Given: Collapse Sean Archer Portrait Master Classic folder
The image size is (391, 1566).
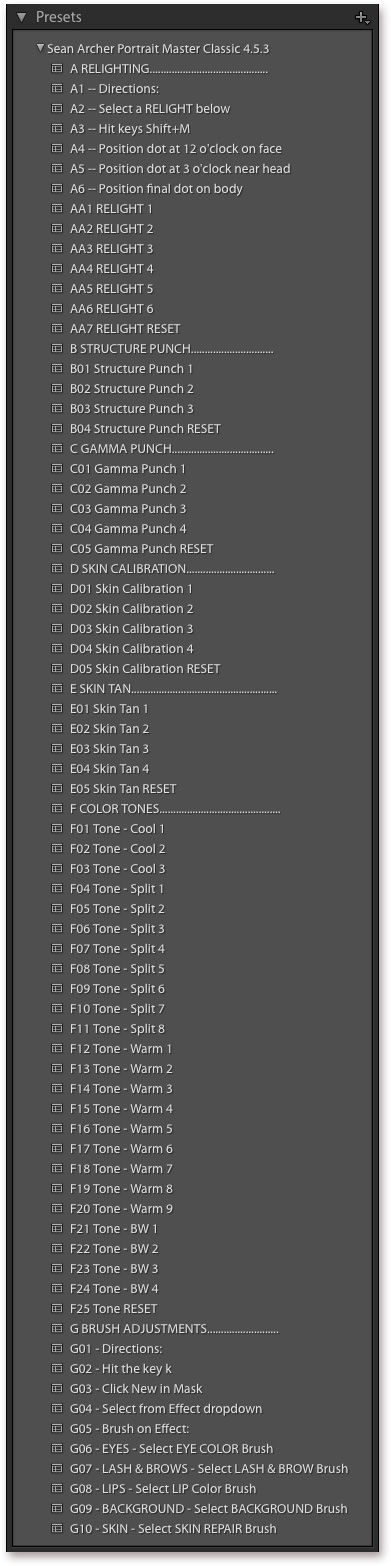Looking at the screenshot, I should pos(40,47).
